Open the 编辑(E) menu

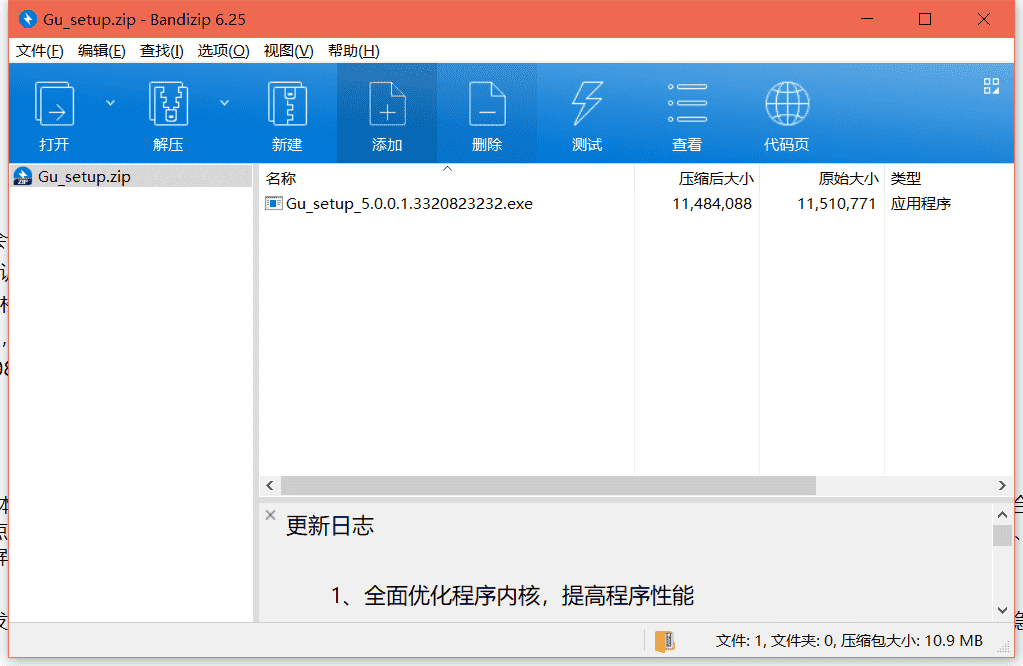(101, 51)
